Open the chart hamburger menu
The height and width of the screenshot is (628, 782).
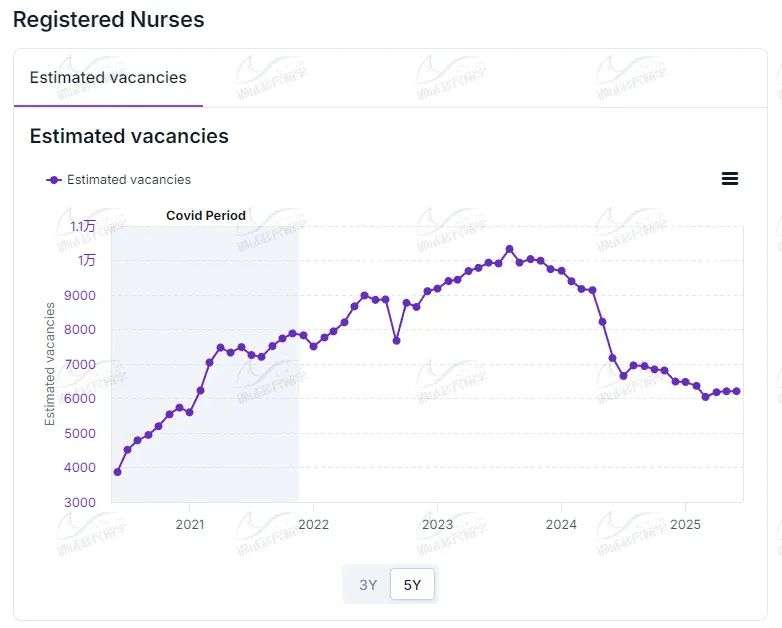click(x=730, y=179)
